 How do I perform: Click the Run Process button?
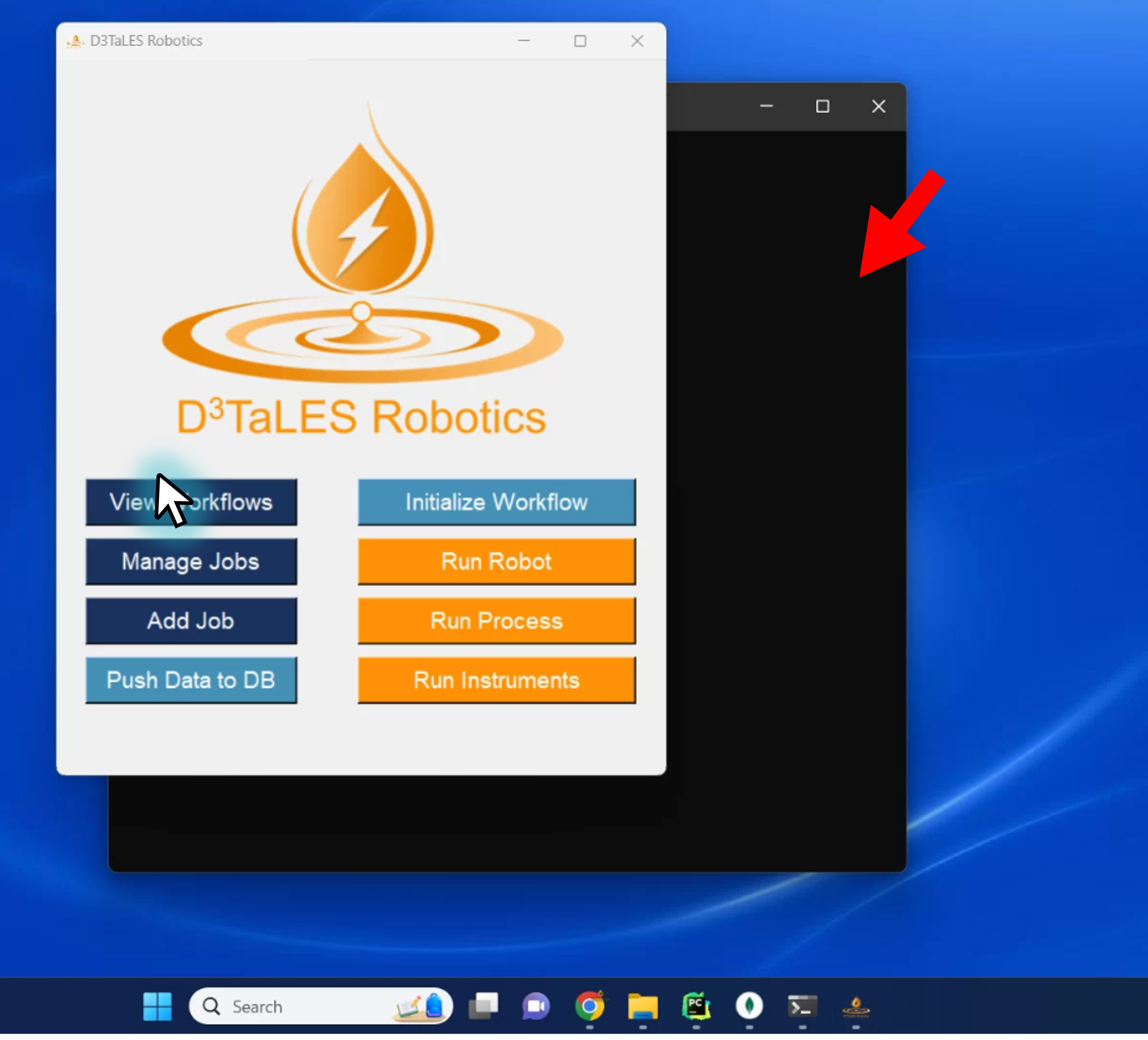[x=496, y=621]
